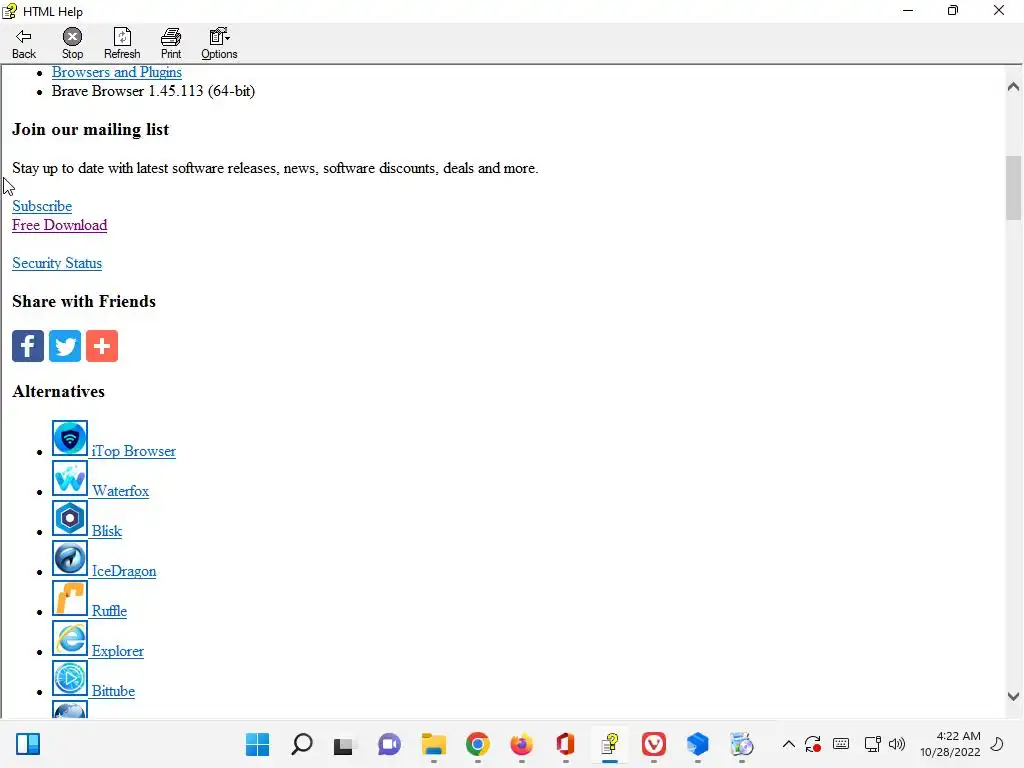
Task: Launch Google Chrome from taskbar
Action: pos(477,744)
